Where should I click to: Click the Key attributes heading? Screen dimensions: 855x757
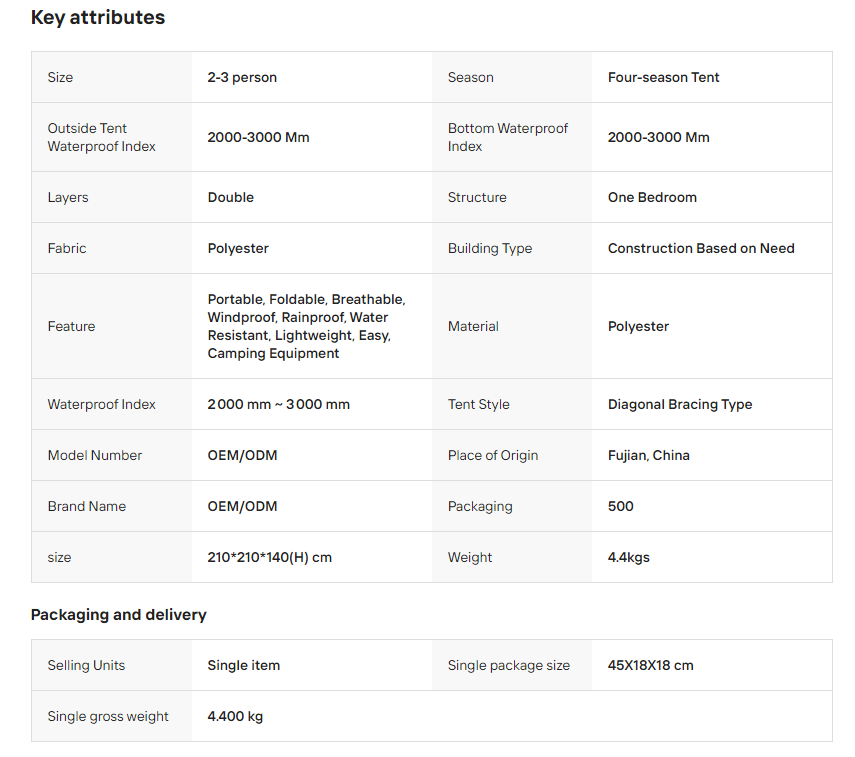pos(98,18)
